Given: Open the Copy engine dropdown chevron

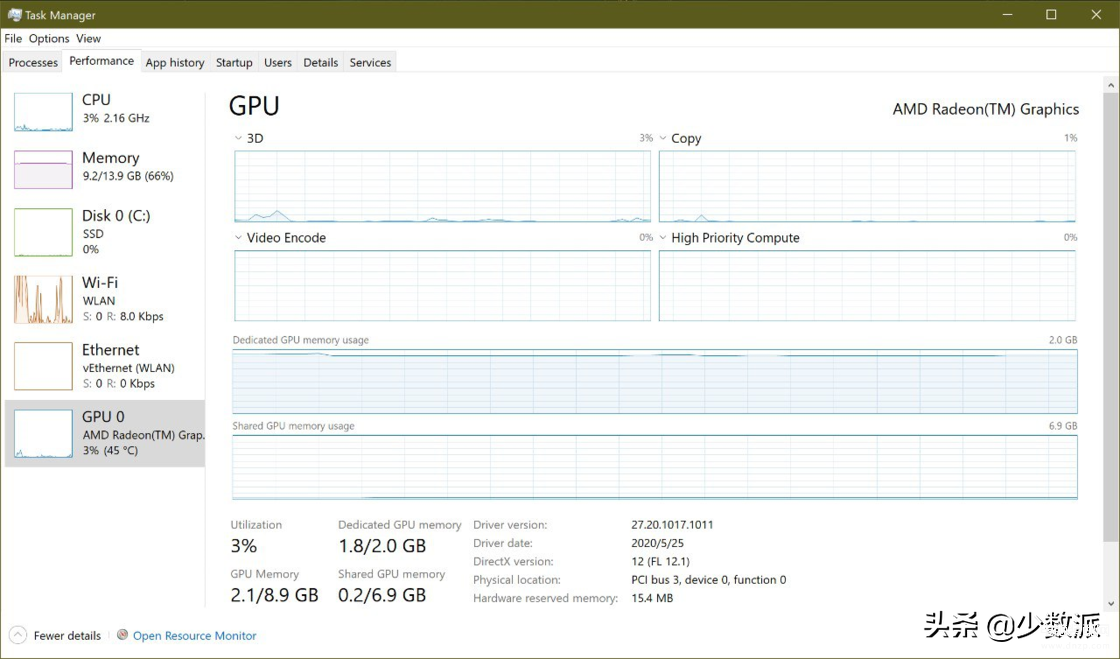Looking at the screenshot, I should point(663,138).
